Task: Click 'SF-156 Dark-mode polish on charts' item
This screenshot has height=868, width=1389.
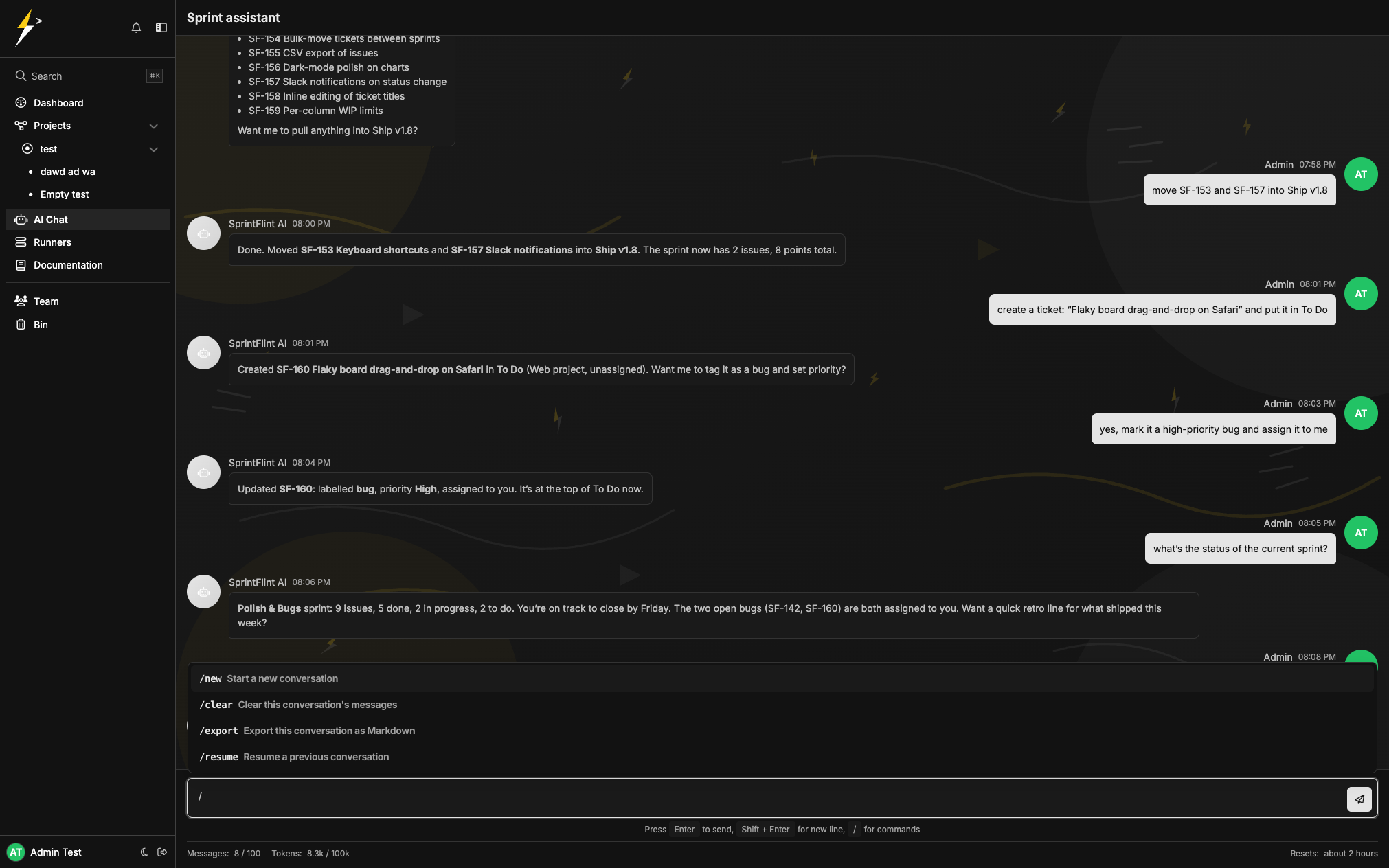Action: point(329,67)
